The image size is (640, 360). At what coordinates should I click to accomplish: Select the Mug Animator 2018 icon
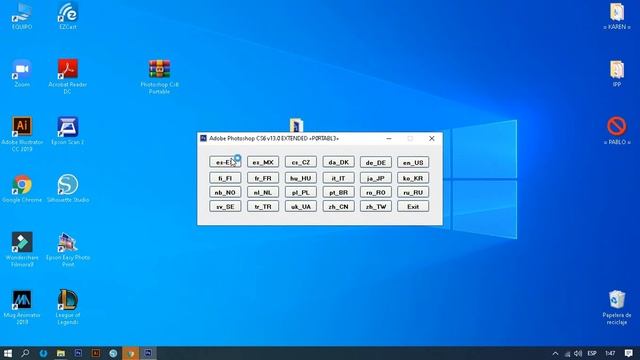tap(22, 307)
